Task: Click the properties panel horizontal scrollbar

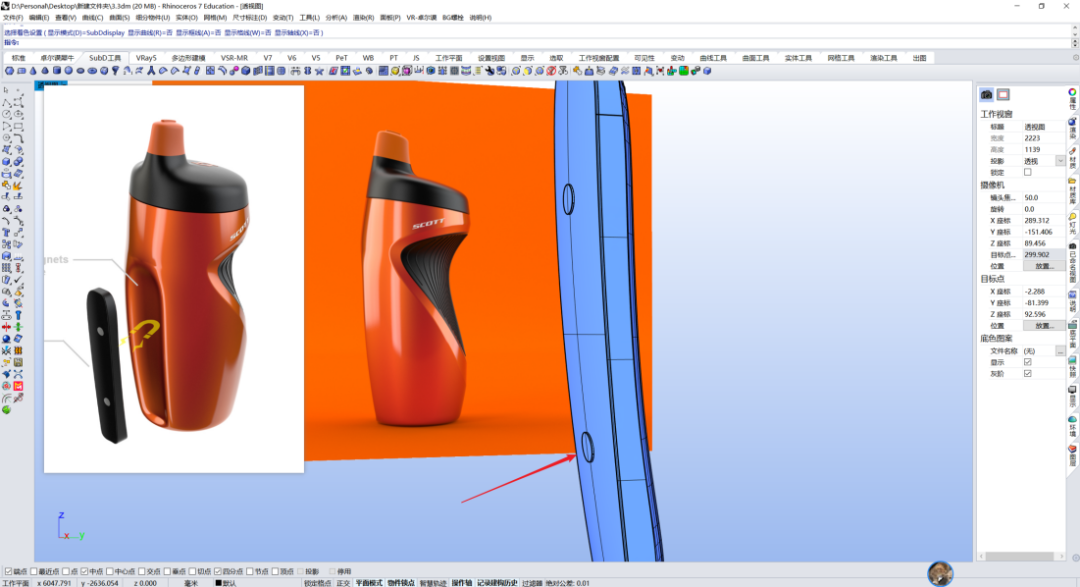Action: point(1019,556)
